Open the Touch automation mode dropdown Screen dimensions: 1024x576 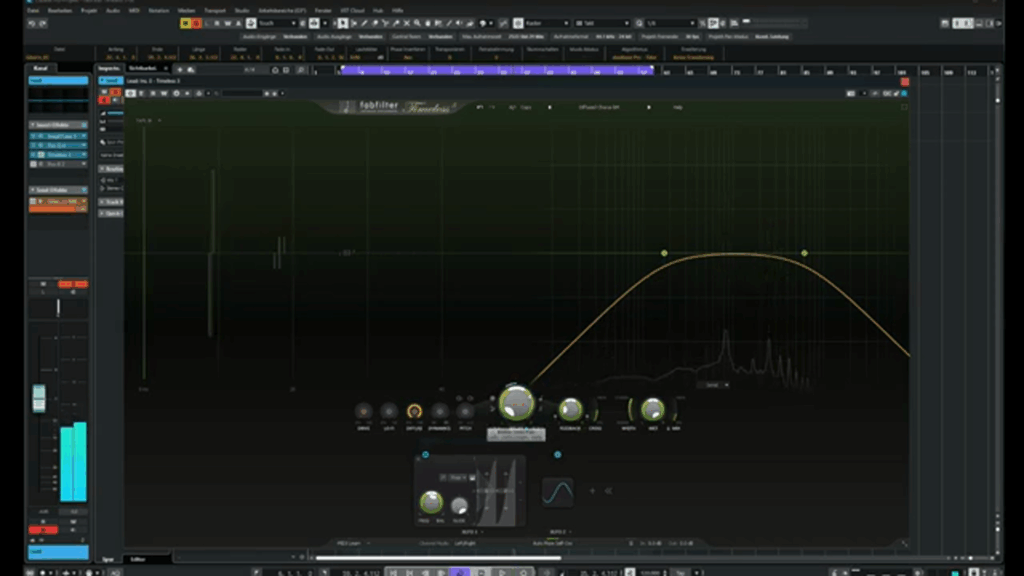[x=277, y=24]
